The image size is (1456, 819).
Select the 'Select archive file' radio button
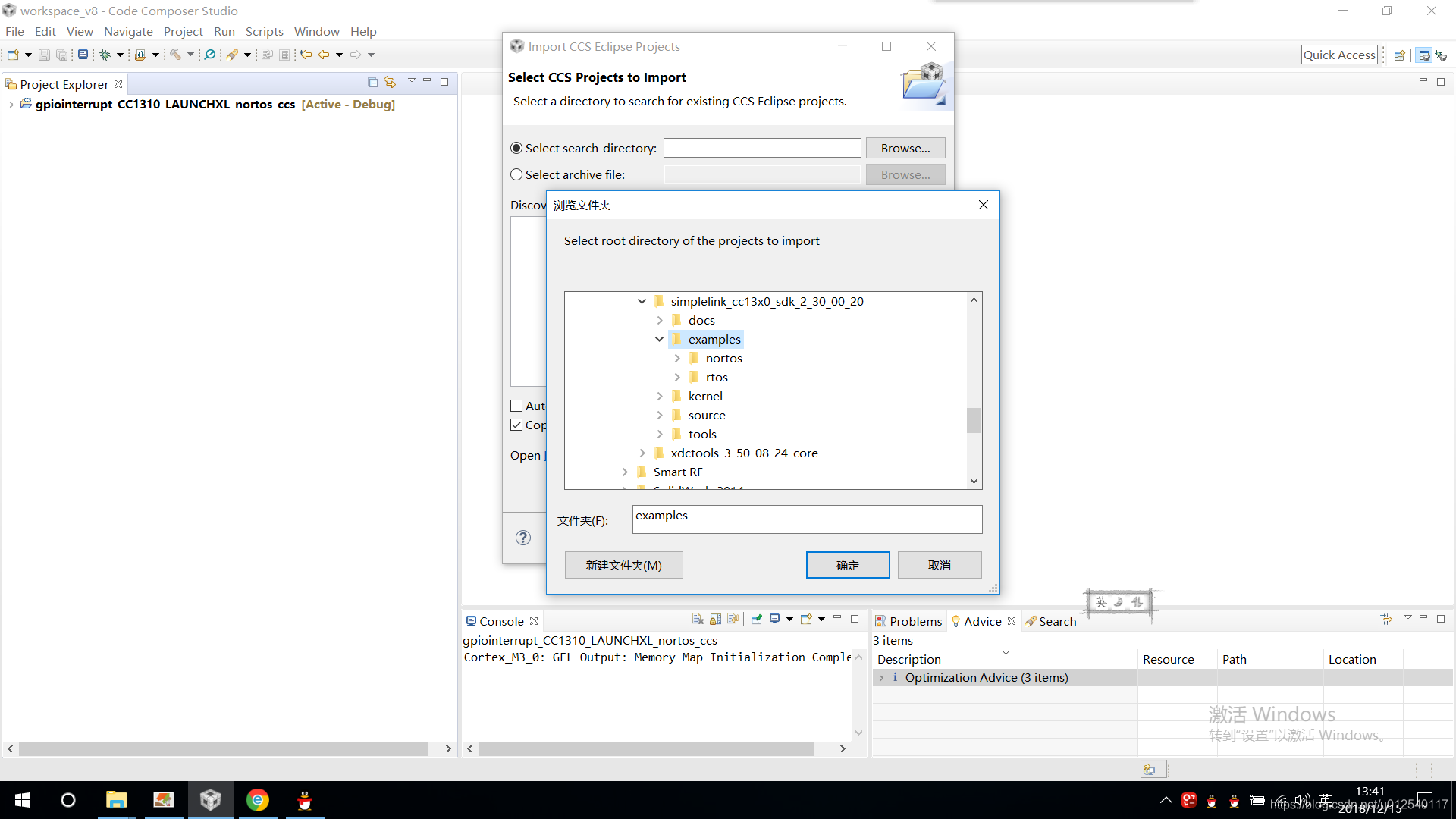(x=516, y=174)
